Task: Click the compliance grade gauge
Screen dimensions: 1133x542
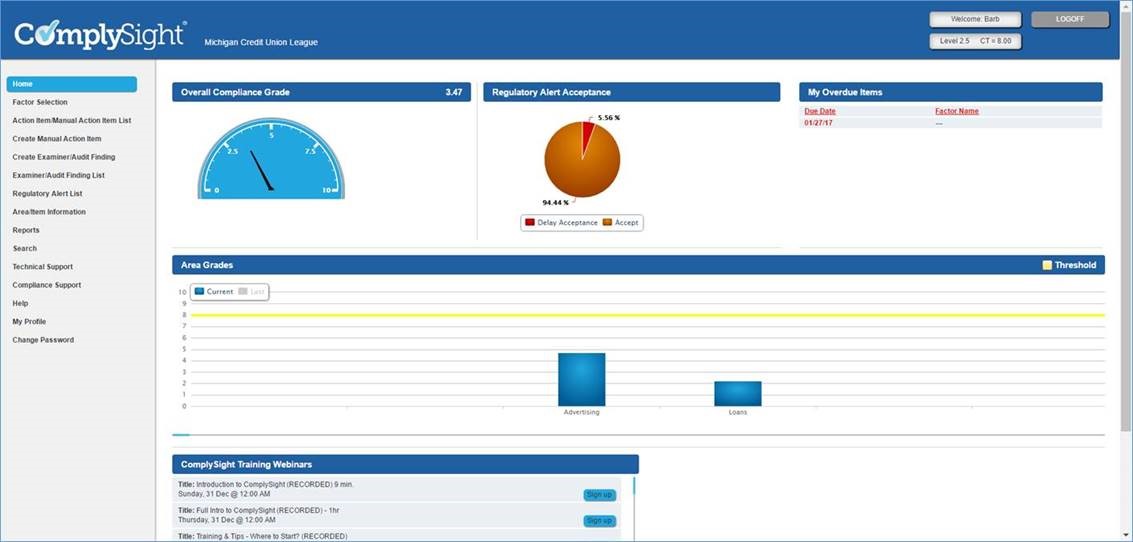Action: [271, 158]
